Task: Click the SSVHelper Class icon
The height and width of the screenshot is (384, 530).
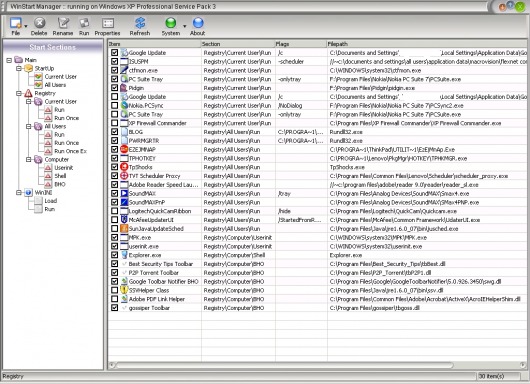Action: 124,290
